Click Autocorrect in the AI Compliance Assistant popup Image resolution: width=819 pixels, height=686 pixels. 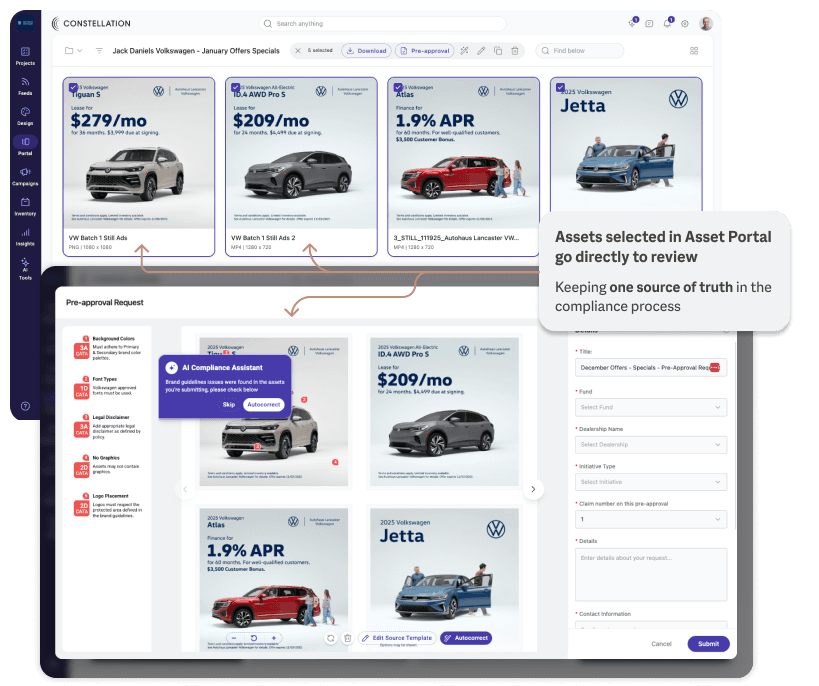(264, 404)
